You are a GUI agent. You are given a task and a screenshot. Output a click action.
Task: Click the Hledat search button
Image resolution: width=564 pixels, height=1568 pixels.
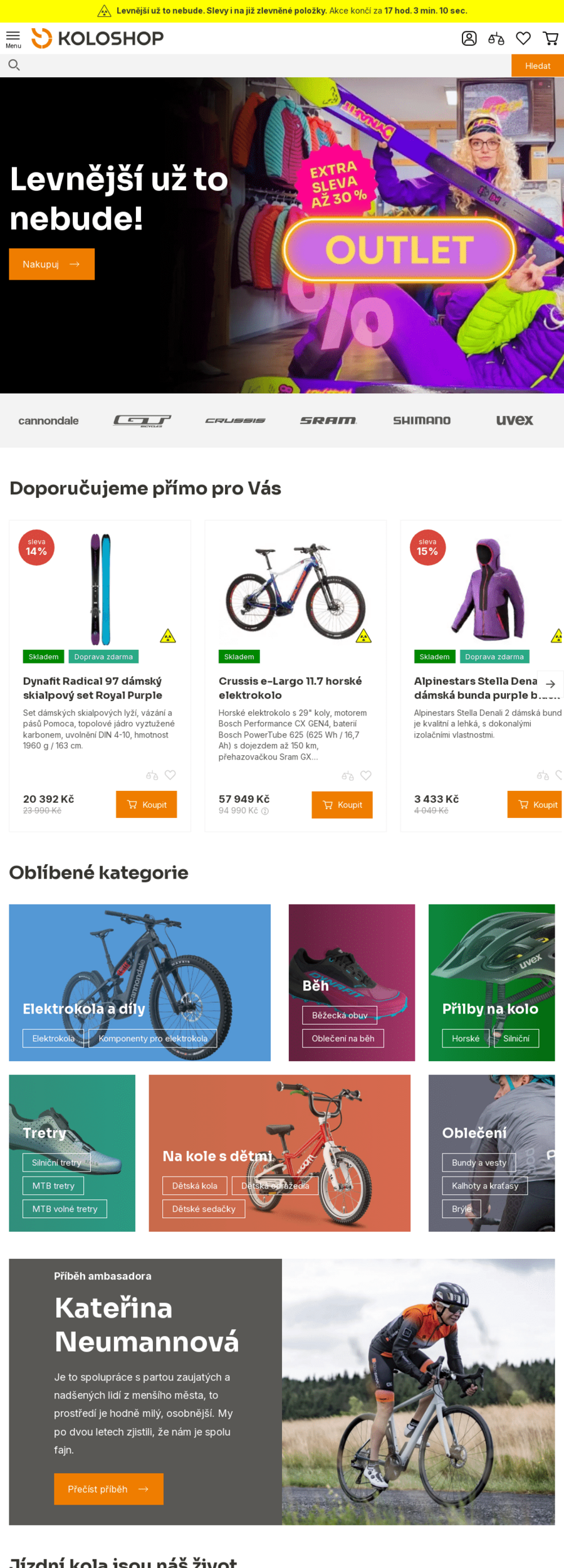tap(537, 65)
